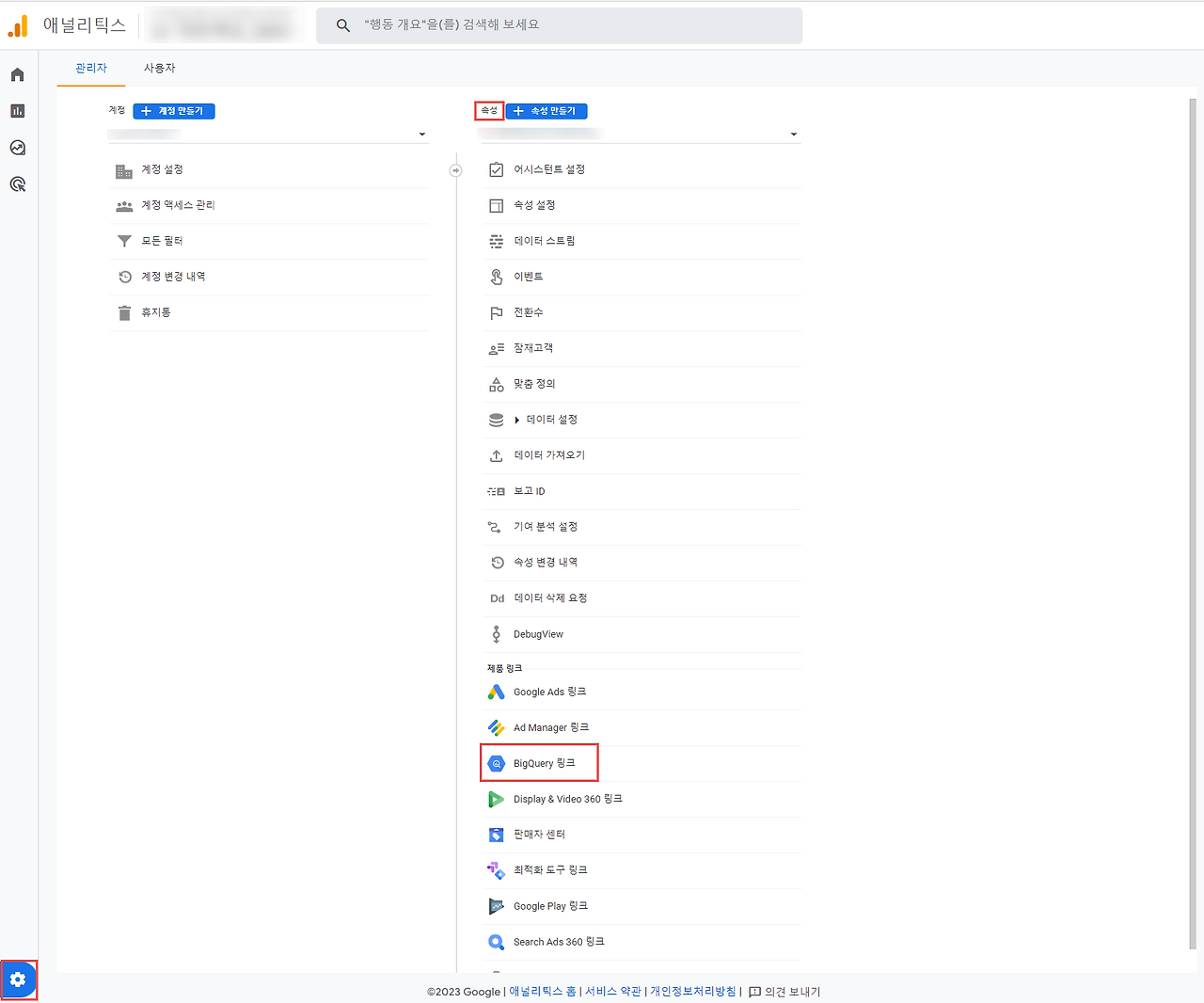Viewport: 1204px width, 1003px height.
Task: Open the 속성 selector dropdown
Action: coord(641,135)
